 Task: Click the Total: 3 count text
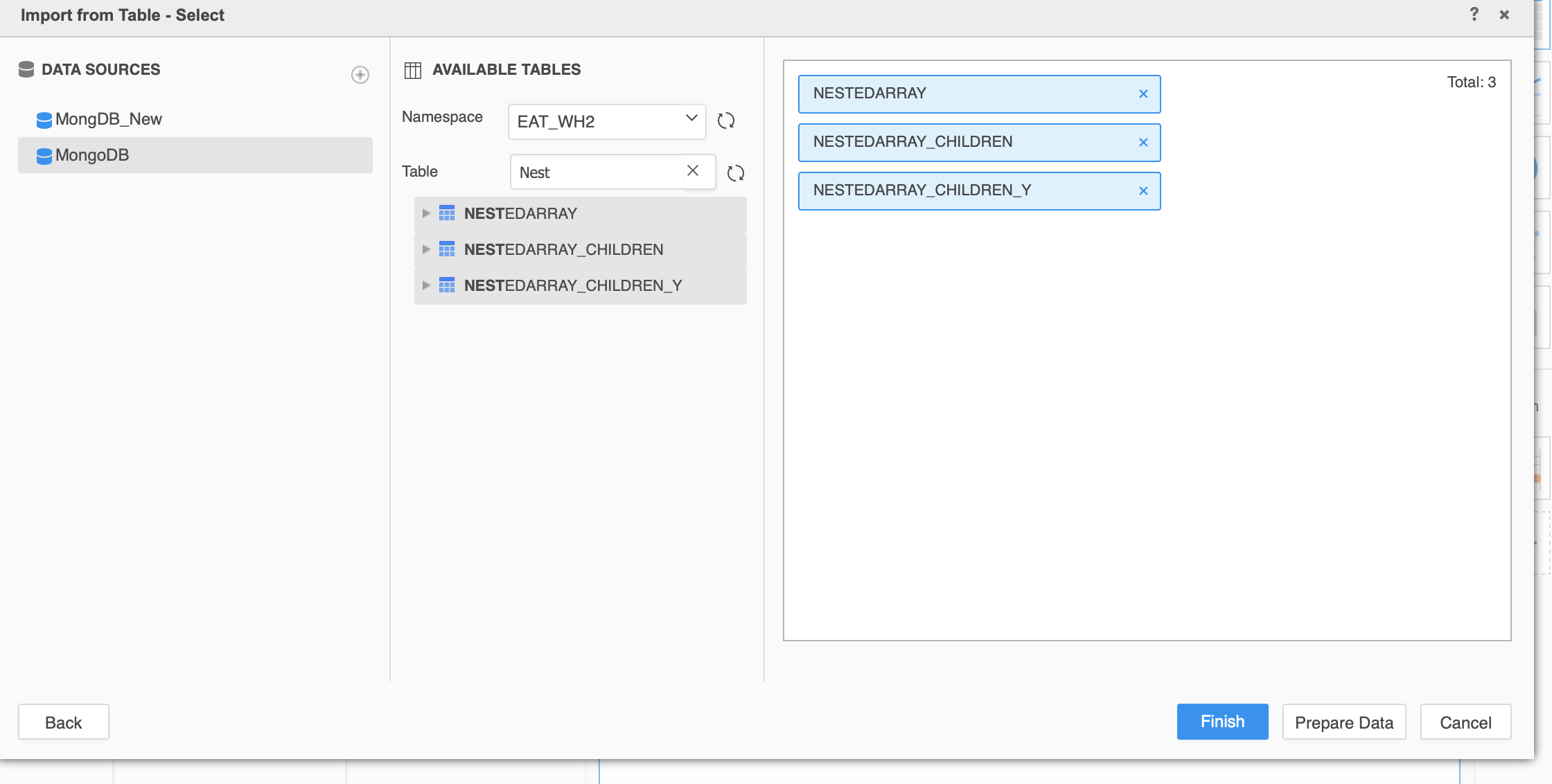1472,82
